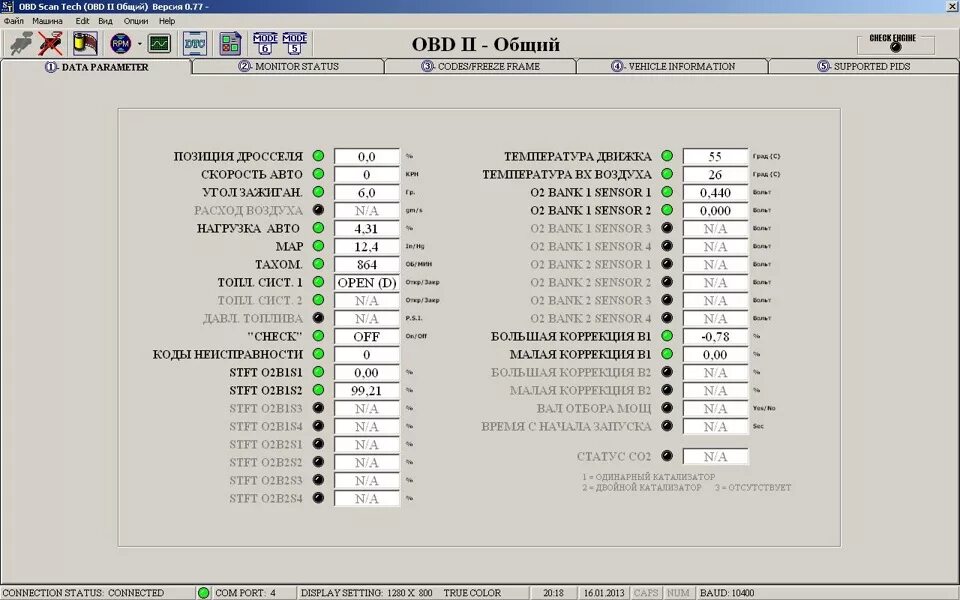Click the "CHECK" row green indicator
960x600 pixels.
pos(318,336)
